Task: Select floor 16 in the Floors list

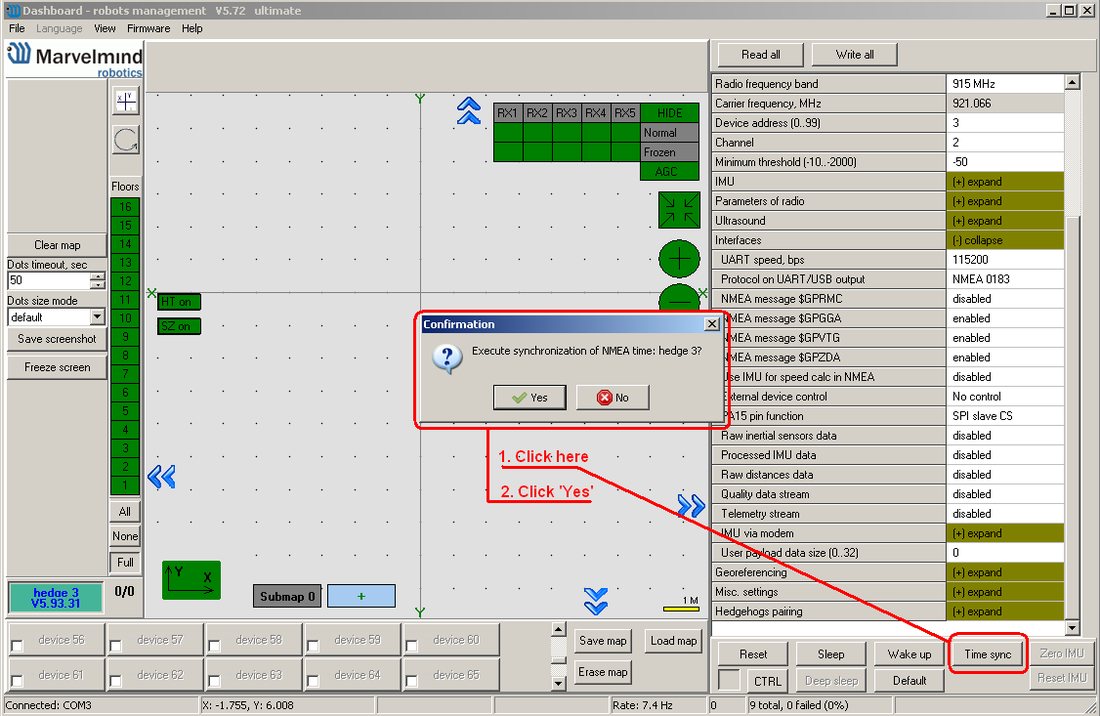Action: click(x=126, y=207)
